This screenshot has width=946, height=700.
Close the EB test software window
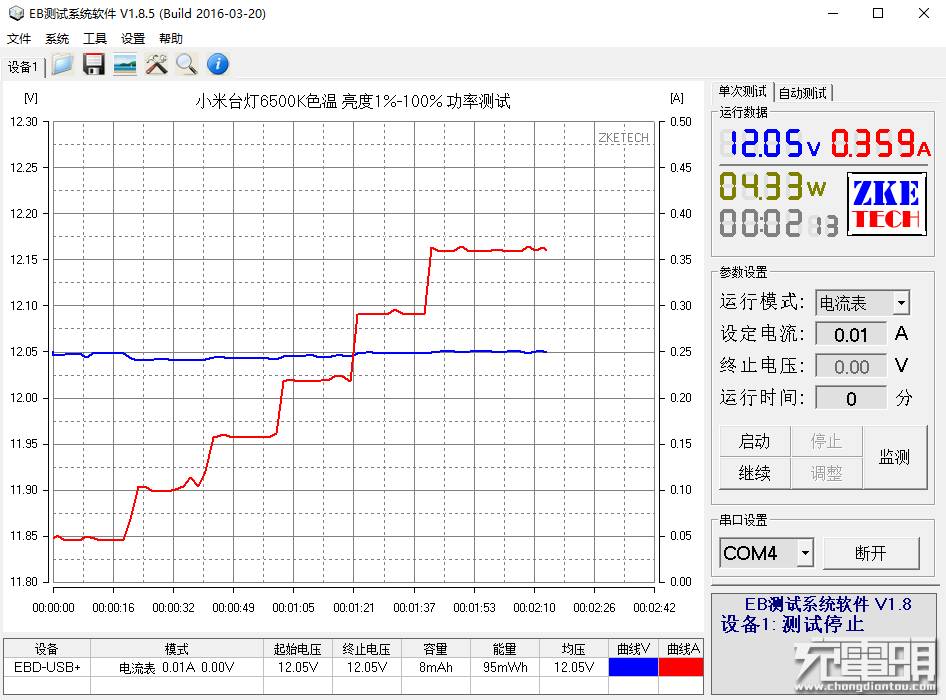click(924, 13)
